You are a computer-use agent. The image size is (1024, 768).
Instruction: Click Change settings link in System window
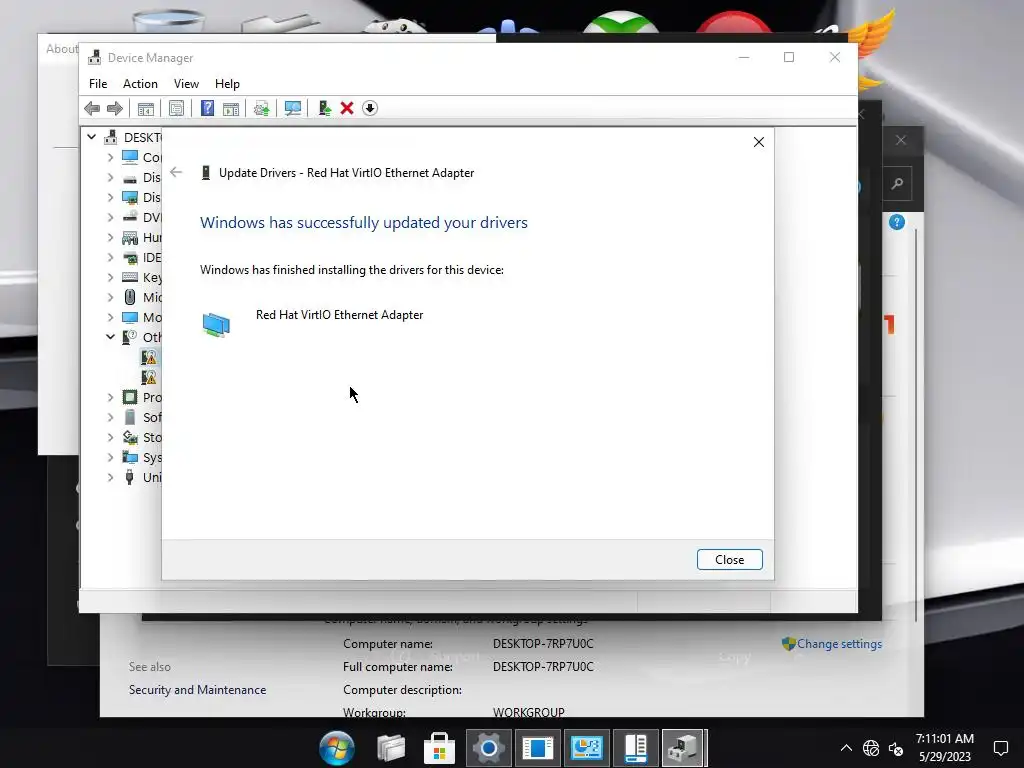tap(839, 644)
